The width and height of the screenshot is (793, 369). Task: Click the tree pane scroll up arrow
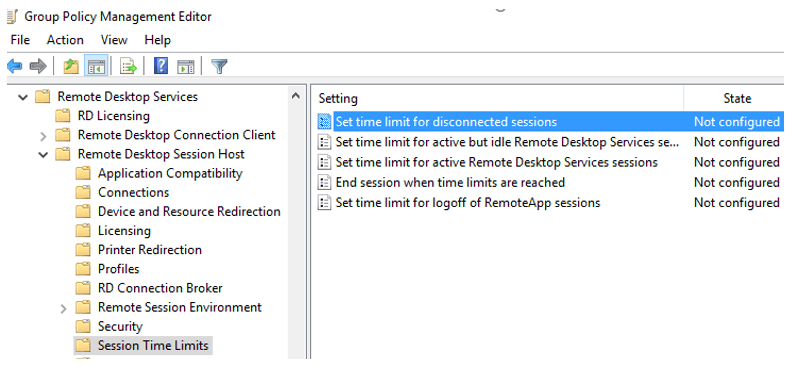click(x=296, y=96)
